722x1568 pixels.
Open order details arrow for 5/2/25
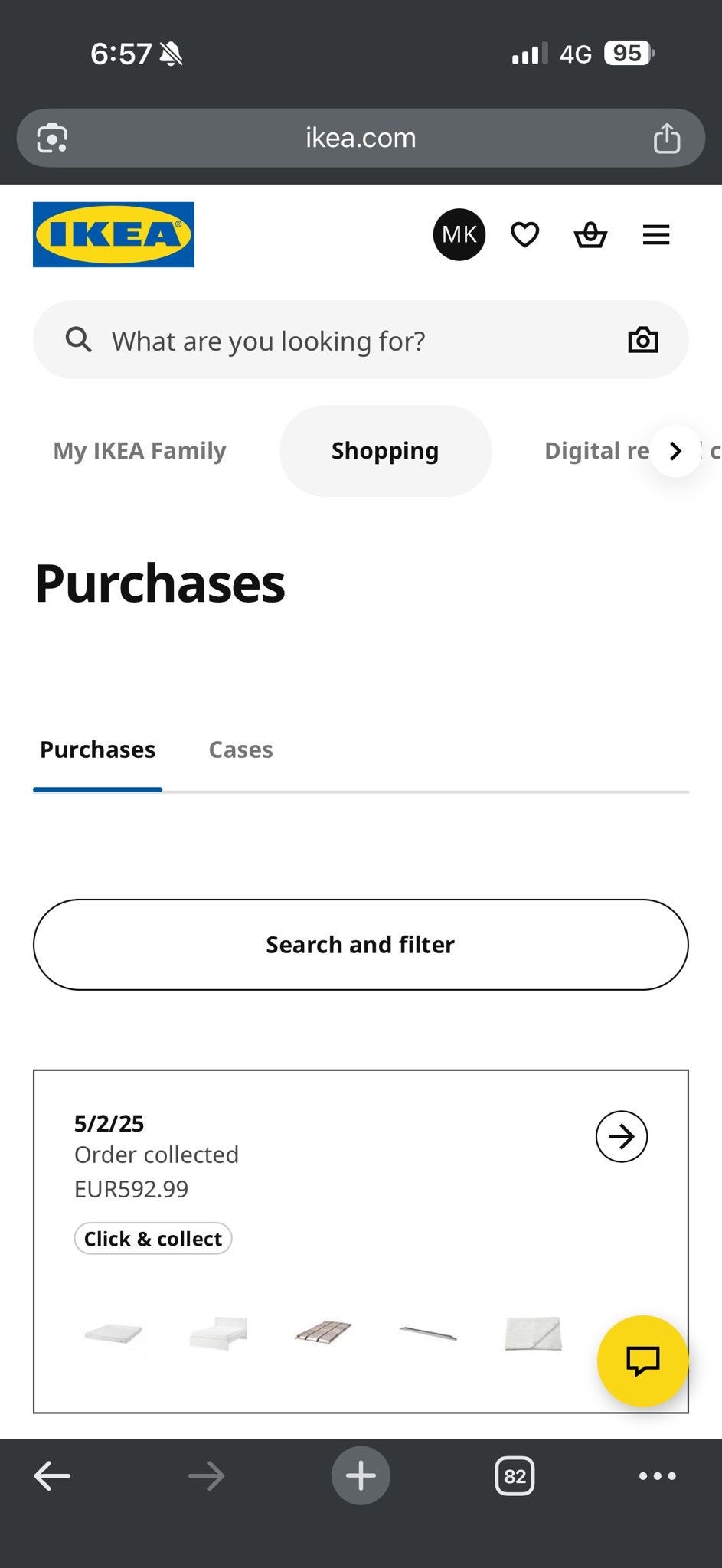(621, 1136)
